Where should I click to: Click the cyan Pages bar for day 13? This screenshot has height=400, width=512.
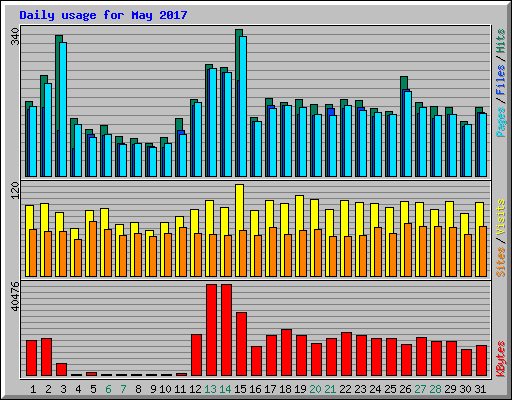213,122
